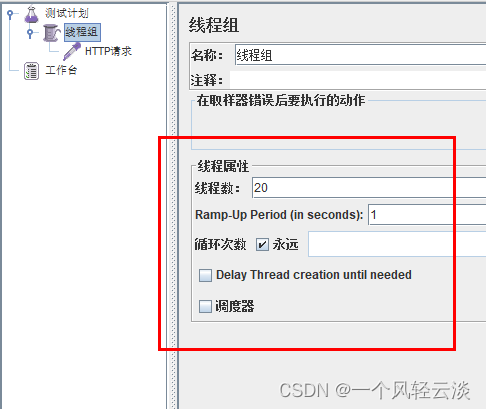Select the 线程组 tree item
This screenshot has height=409, width=486.
click(82, 32)
